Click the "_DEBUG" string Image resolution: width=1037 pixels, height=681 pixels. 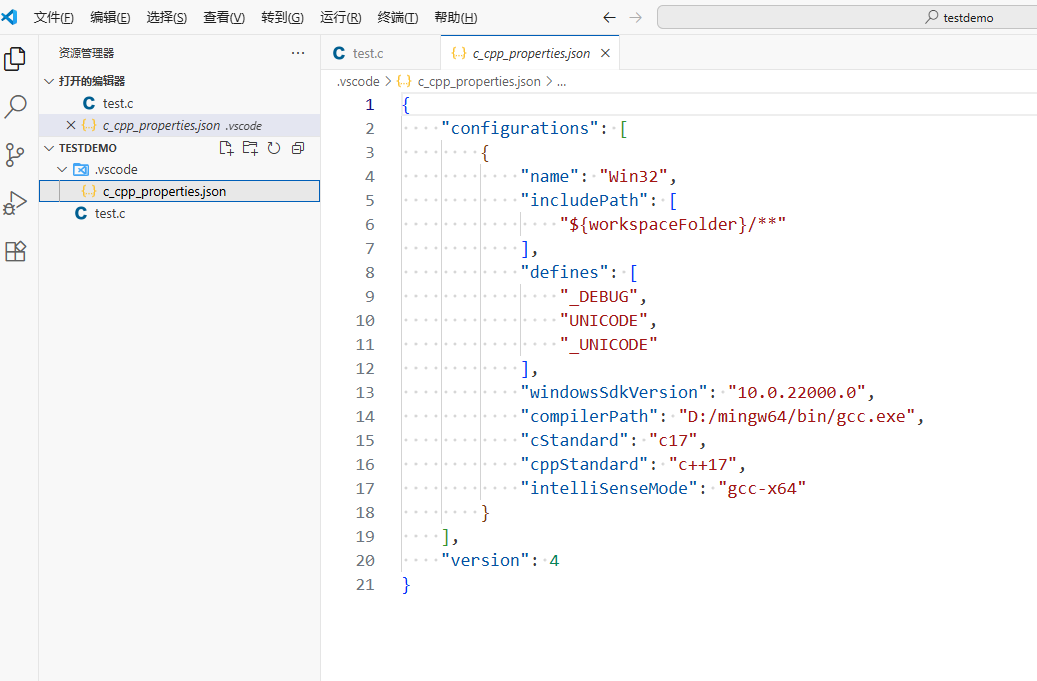[x=599, y=296]
